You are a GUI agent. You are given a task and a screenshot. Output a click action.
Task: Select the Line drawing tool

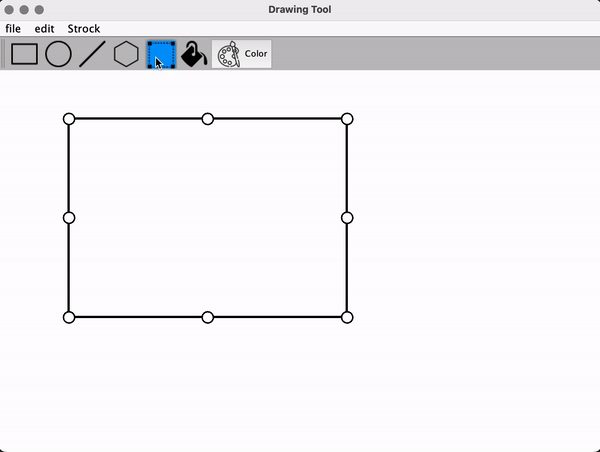click(x=92, y=54)
